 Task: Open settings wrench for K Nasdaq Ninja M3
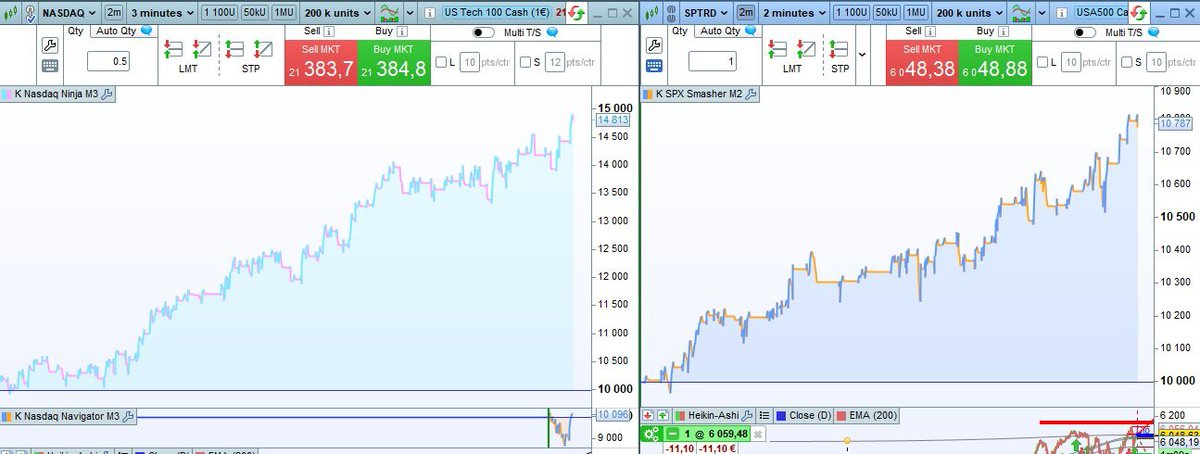click(107, 94)
